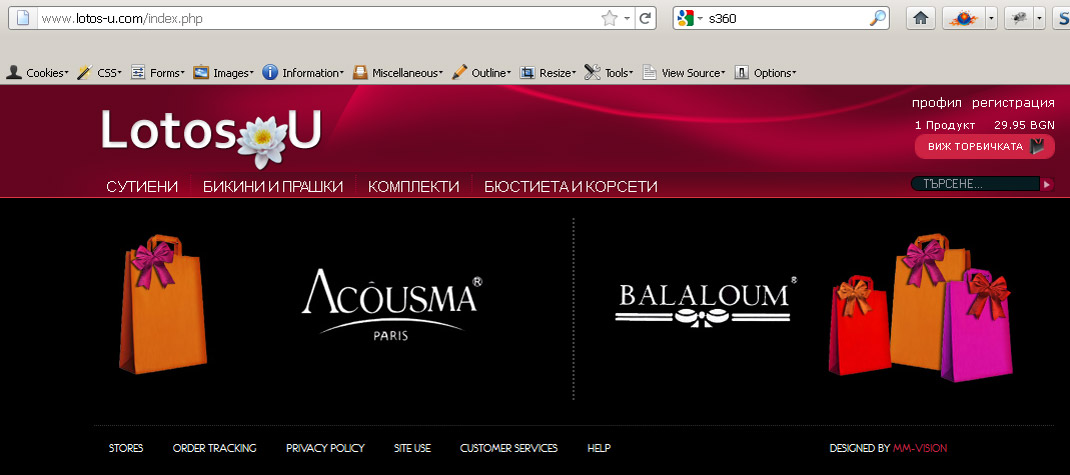Open the HELP footer link
1070x475 pixels.
coord(598,448)
